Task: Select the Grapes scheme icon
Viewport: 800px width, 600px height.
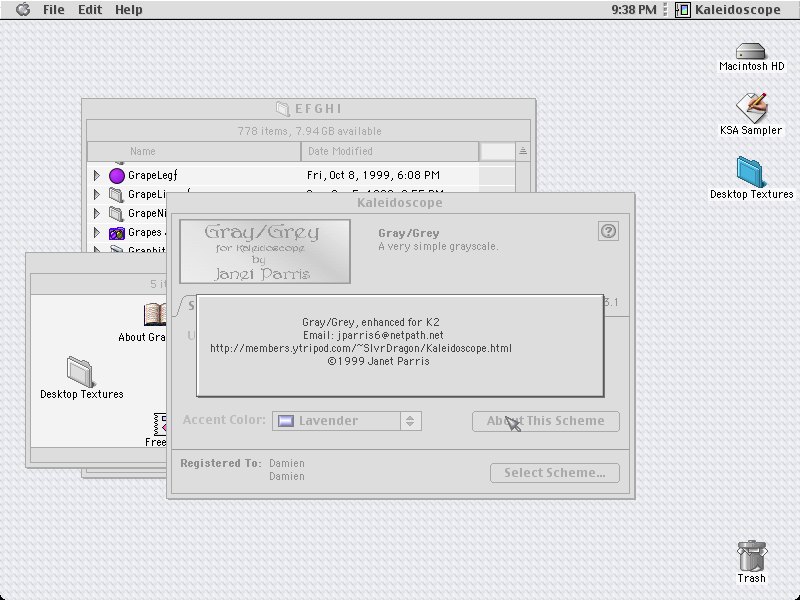Action: [117, 233]
